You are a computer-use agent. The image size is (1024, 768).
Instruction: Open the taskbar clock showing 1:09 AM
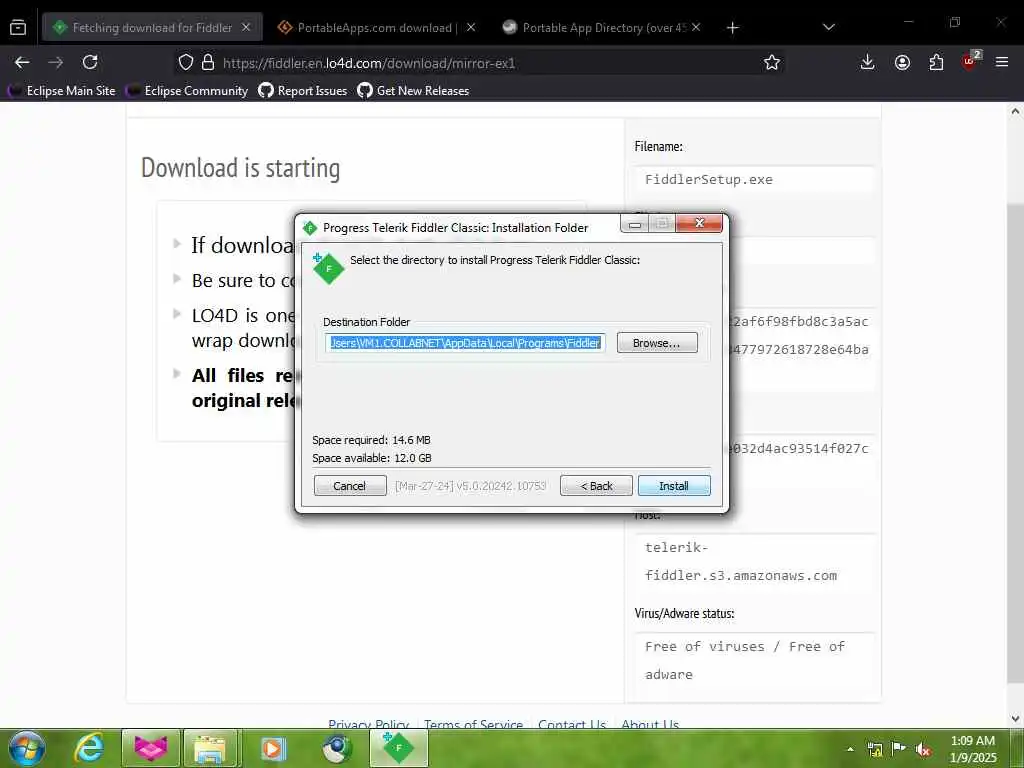pos(973,749)
